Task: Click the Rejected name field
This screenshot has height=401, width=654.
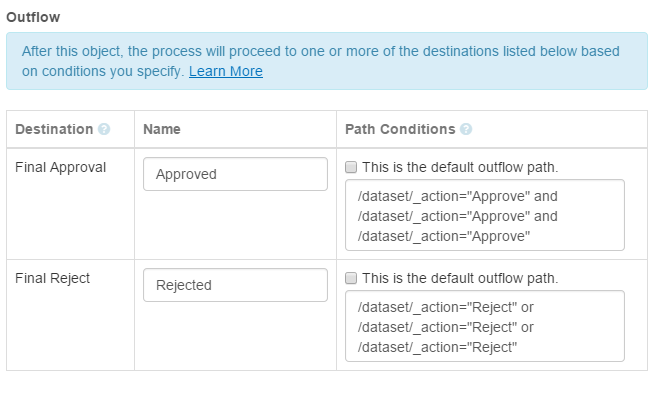Action: tap(235, 285)
